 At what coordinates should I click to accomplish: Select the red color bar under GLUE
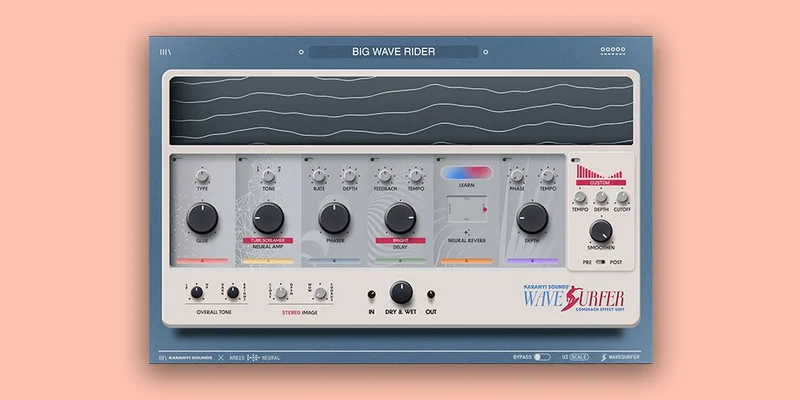[x=203, y=261]
